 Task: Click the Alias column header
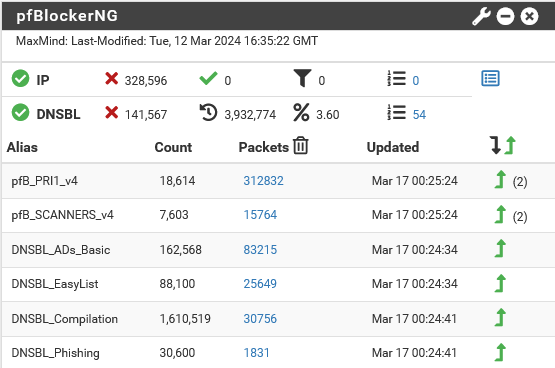(22, 147)
